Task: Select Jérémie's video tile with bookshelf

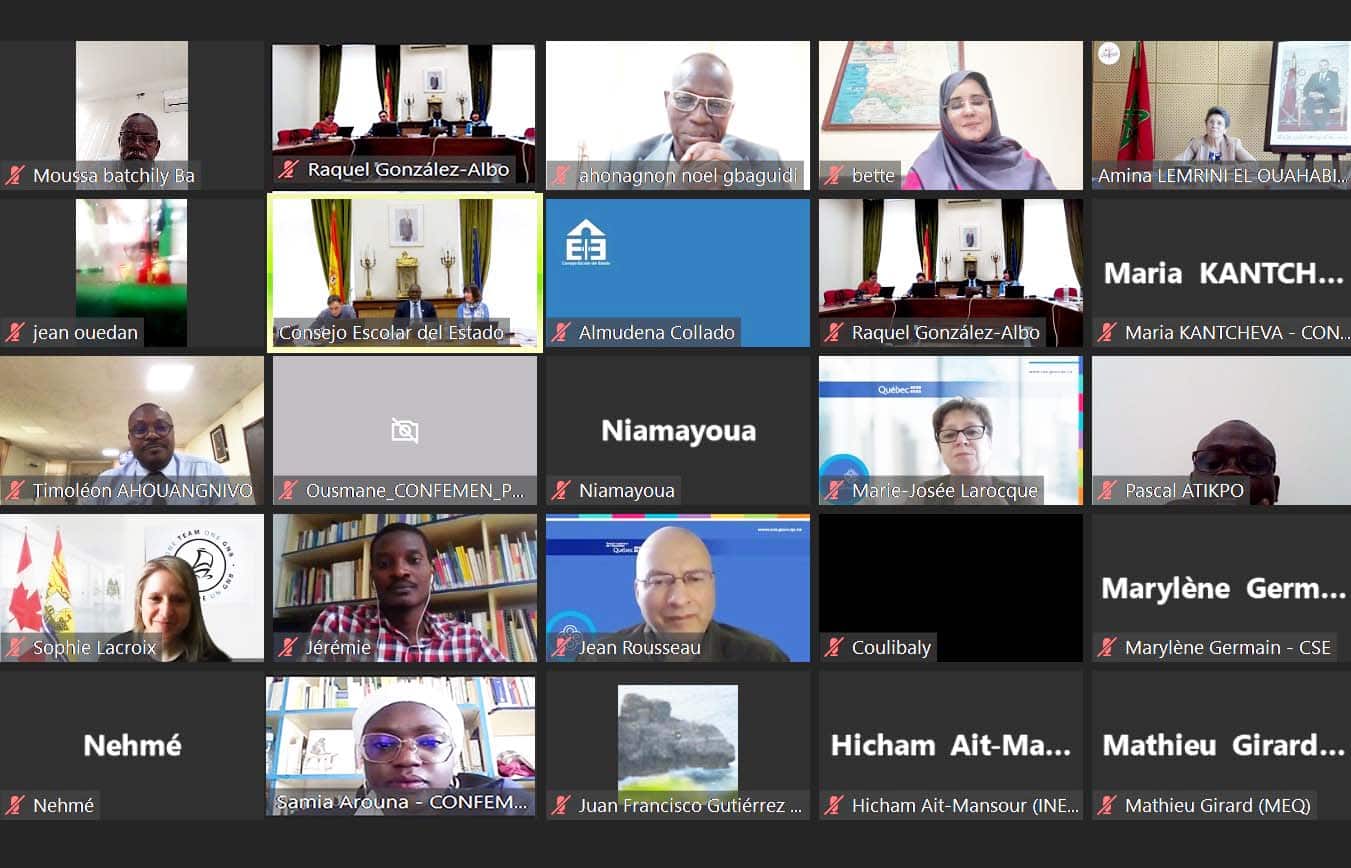Action: [405, 588]
